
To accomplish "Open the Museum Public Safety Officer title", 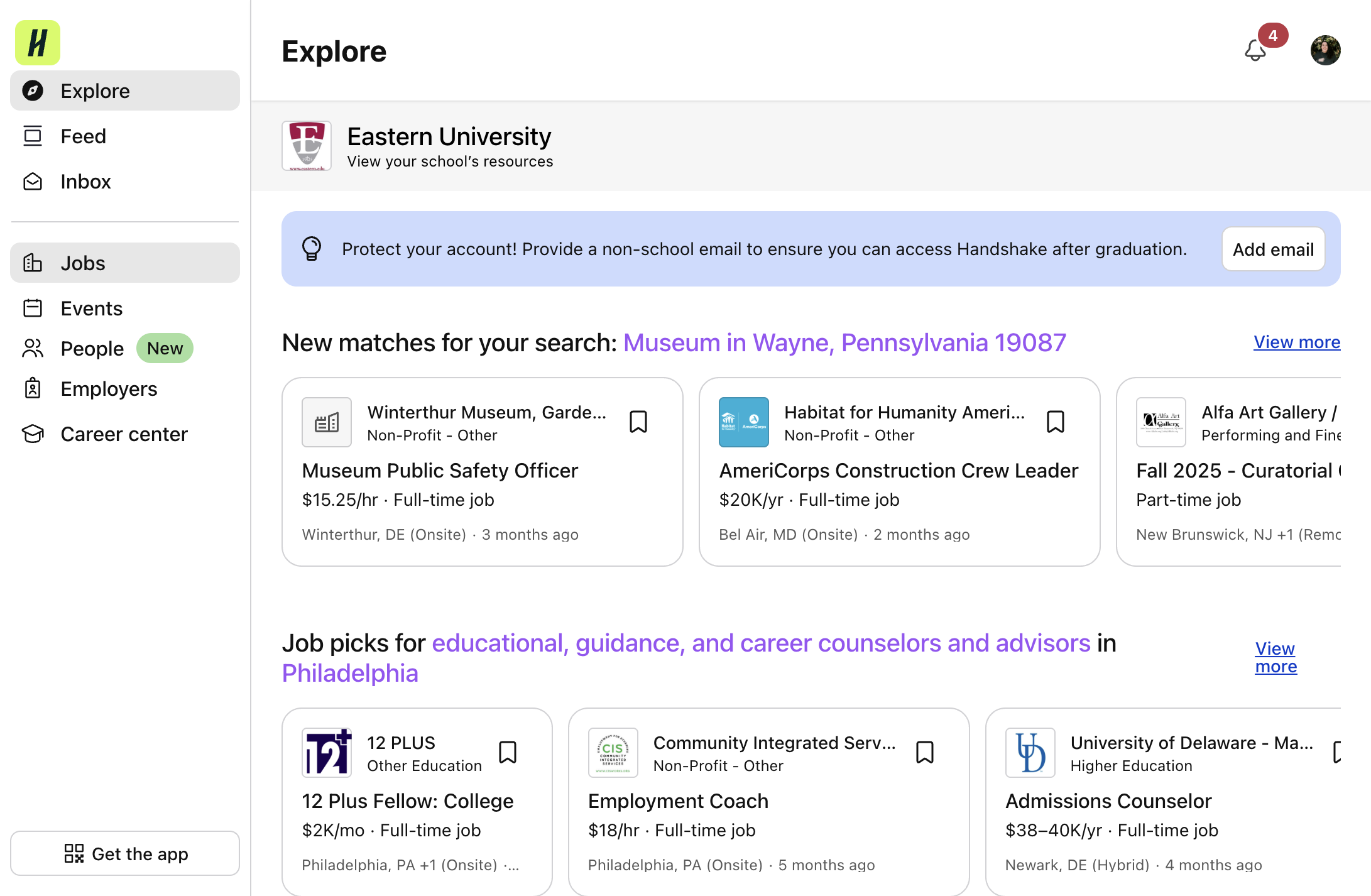I will coord(440,470).
